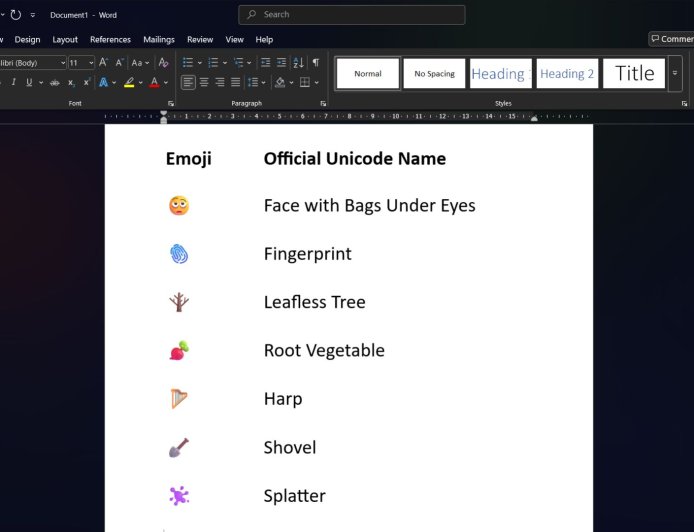Toggle subscript formatting
This screenshot has height=532, width=694.
pos(71,82)
